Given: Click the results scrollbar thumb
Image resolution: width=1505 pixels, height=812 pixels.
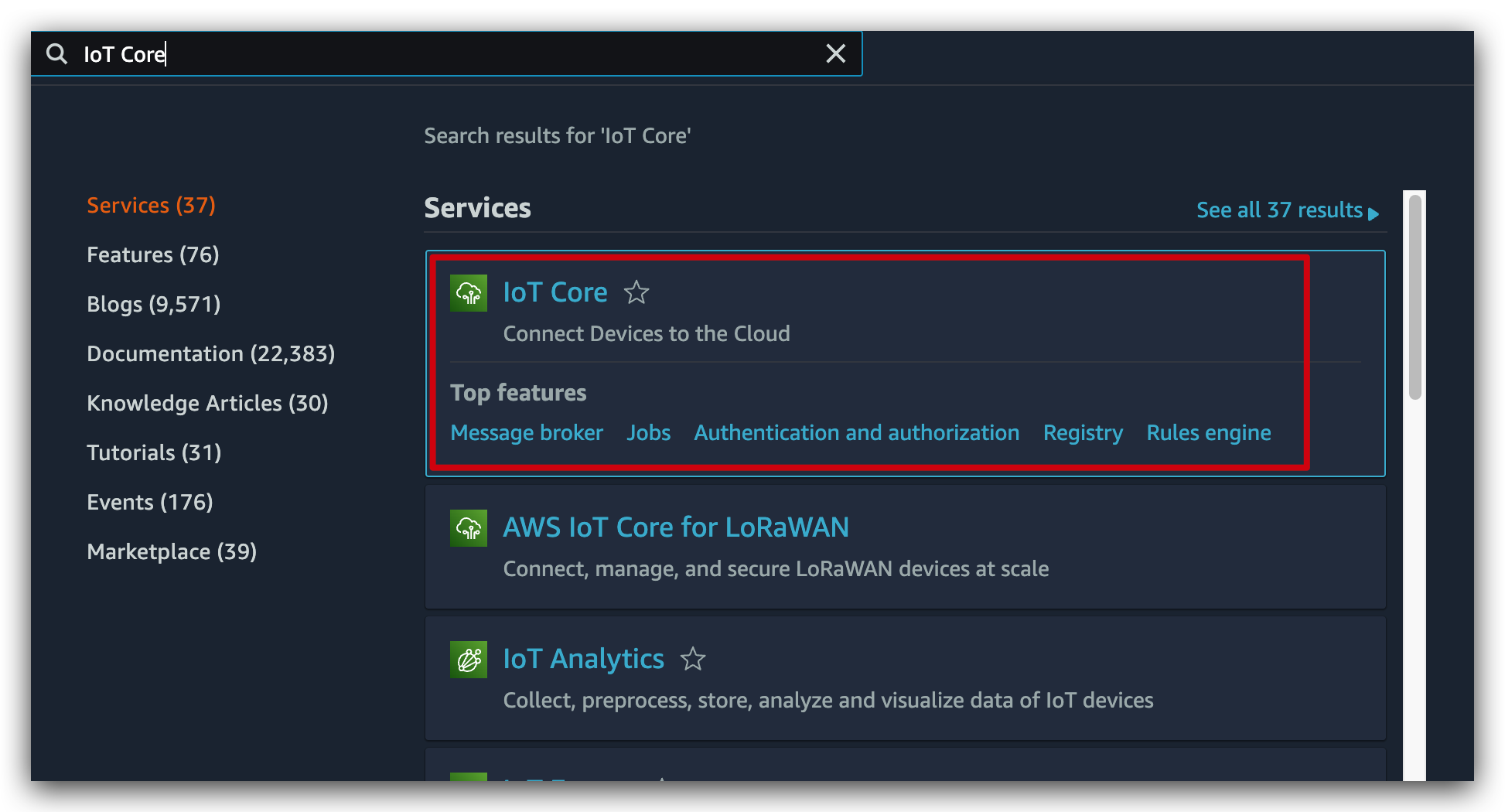Looking at the screenshot, I should (1415, 298).
